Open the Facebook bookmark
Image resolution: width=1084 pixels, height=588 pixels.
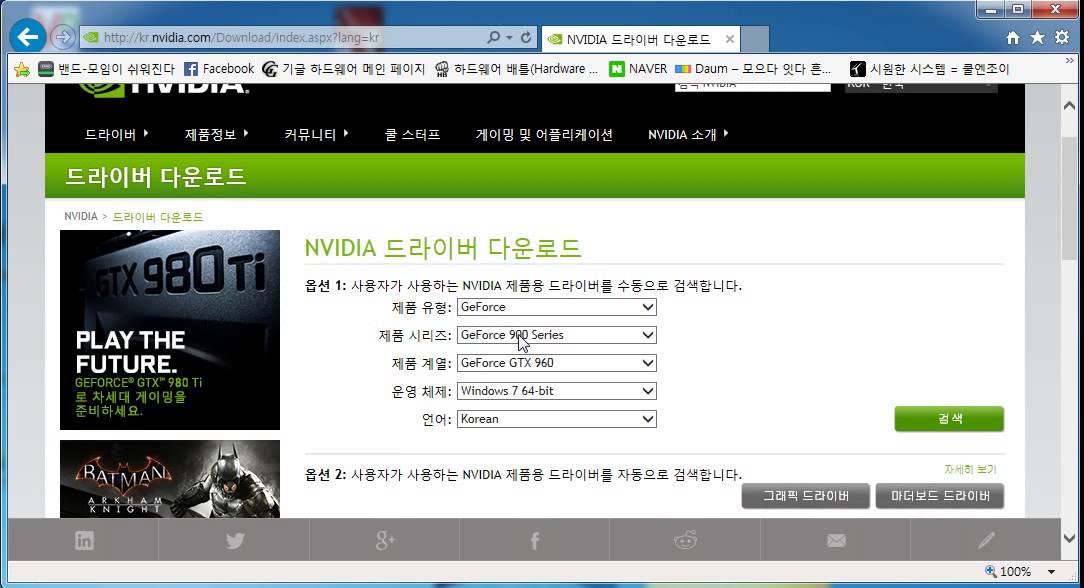tap(219, 69)
